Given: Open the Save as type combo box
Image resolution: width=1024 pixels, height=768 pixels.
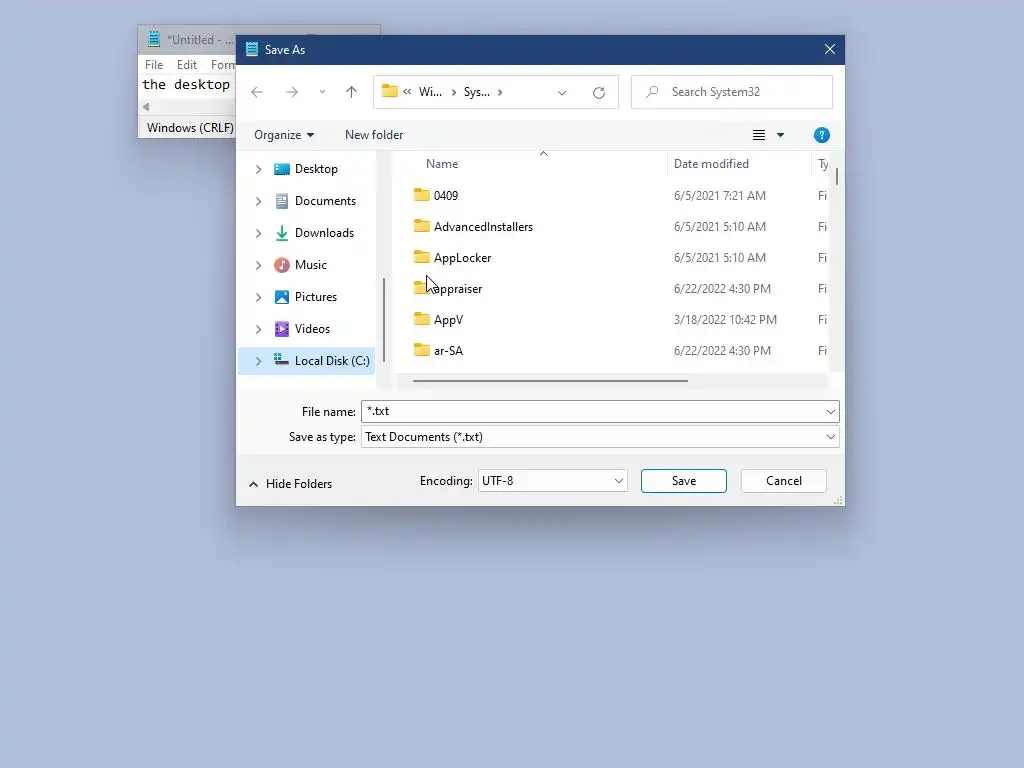Looking at the screenshot, I should [x=600, y=437].
